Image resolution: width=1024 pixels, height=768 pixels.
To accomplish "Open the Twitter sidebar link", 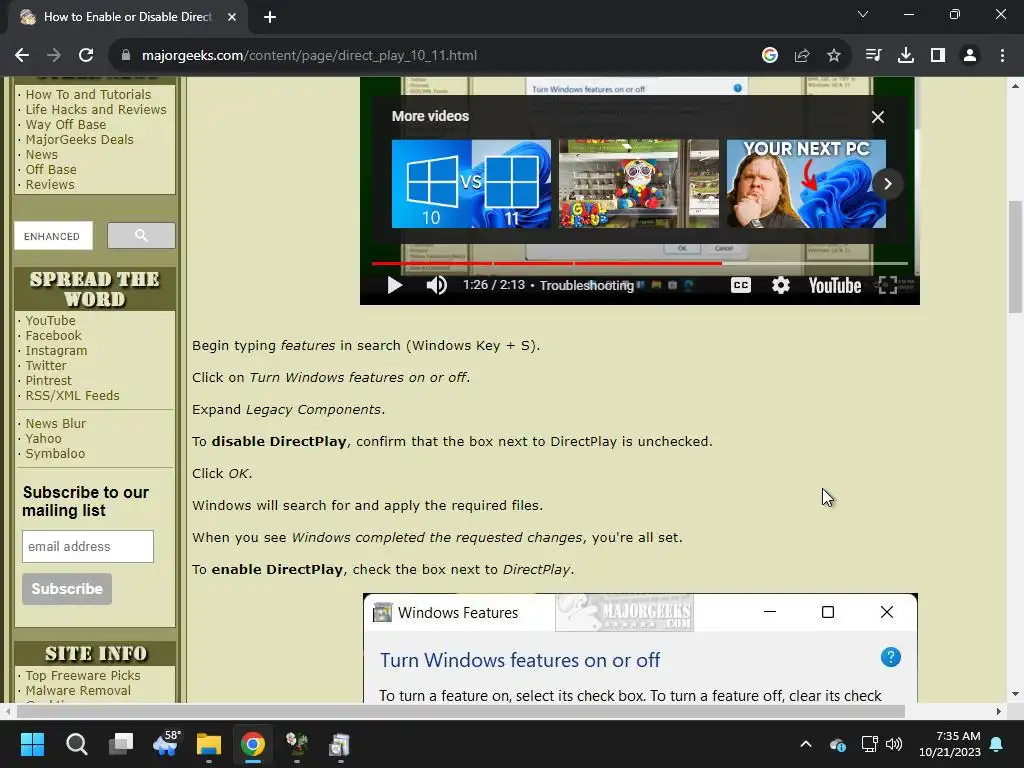I will tap(46, 366).
